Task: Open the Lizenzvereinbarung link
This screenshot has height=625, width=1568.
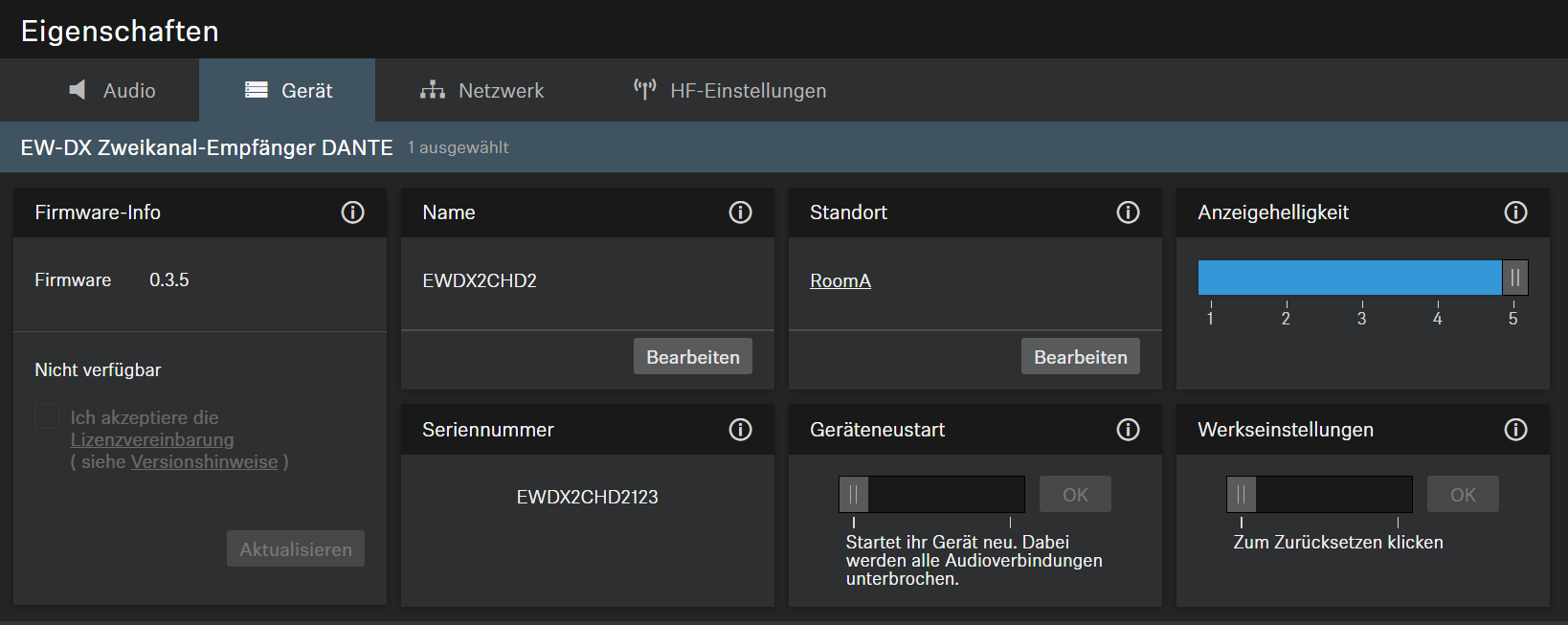Action: [152, 440]
